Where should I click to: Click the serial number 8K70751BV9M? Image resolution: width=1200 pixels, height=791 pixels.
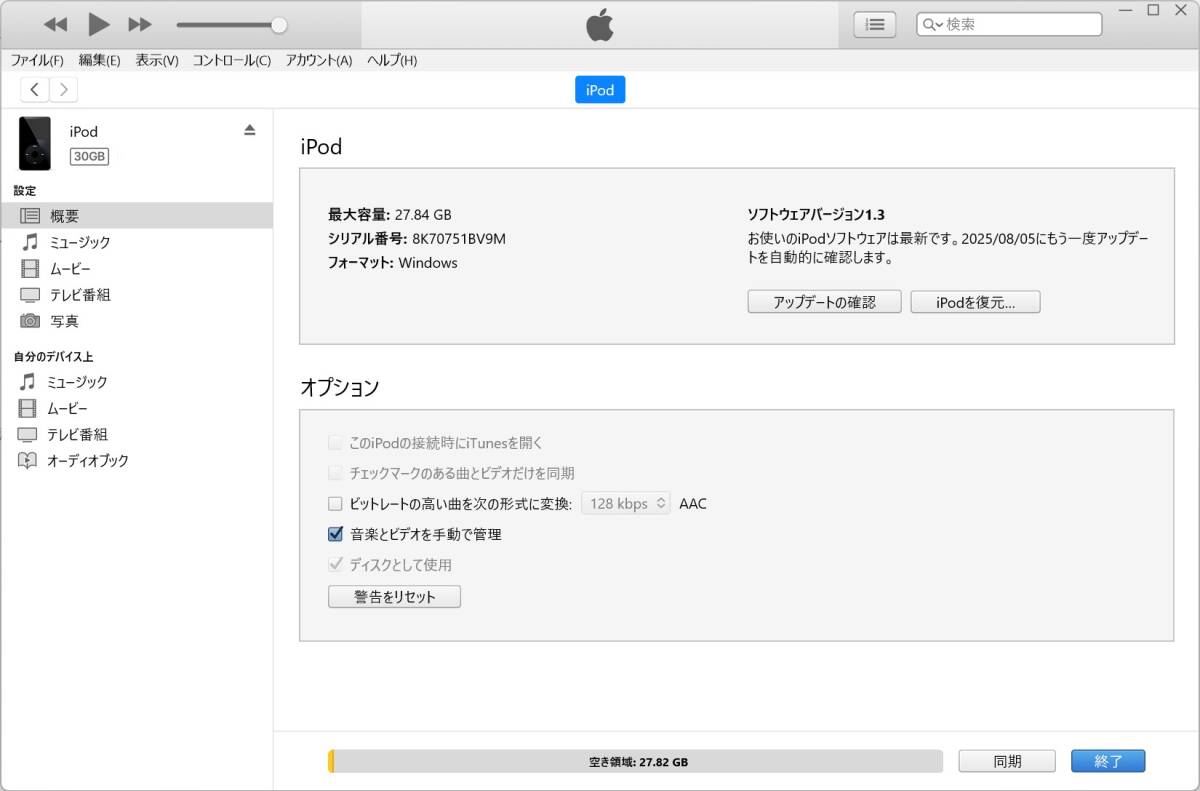[x=459, y=239]
